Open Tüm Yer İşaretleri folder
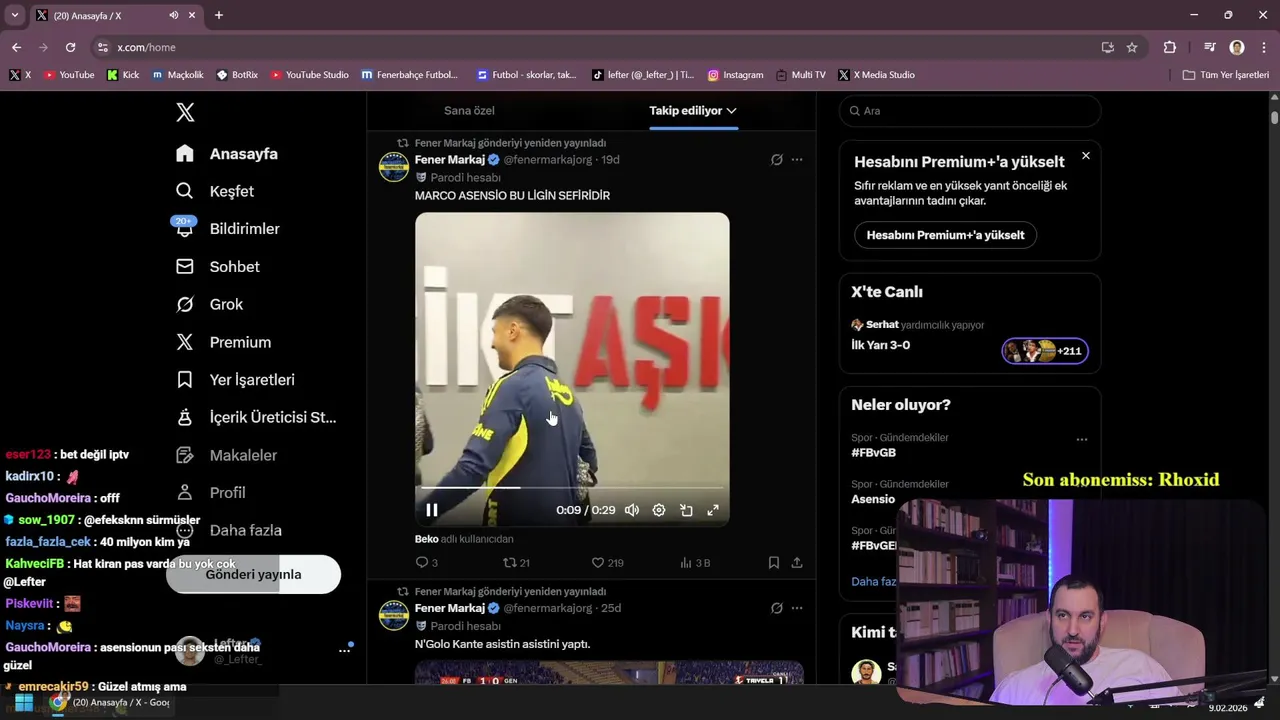The height and width of the screenshot is (720, 1280). [1226, 75]
